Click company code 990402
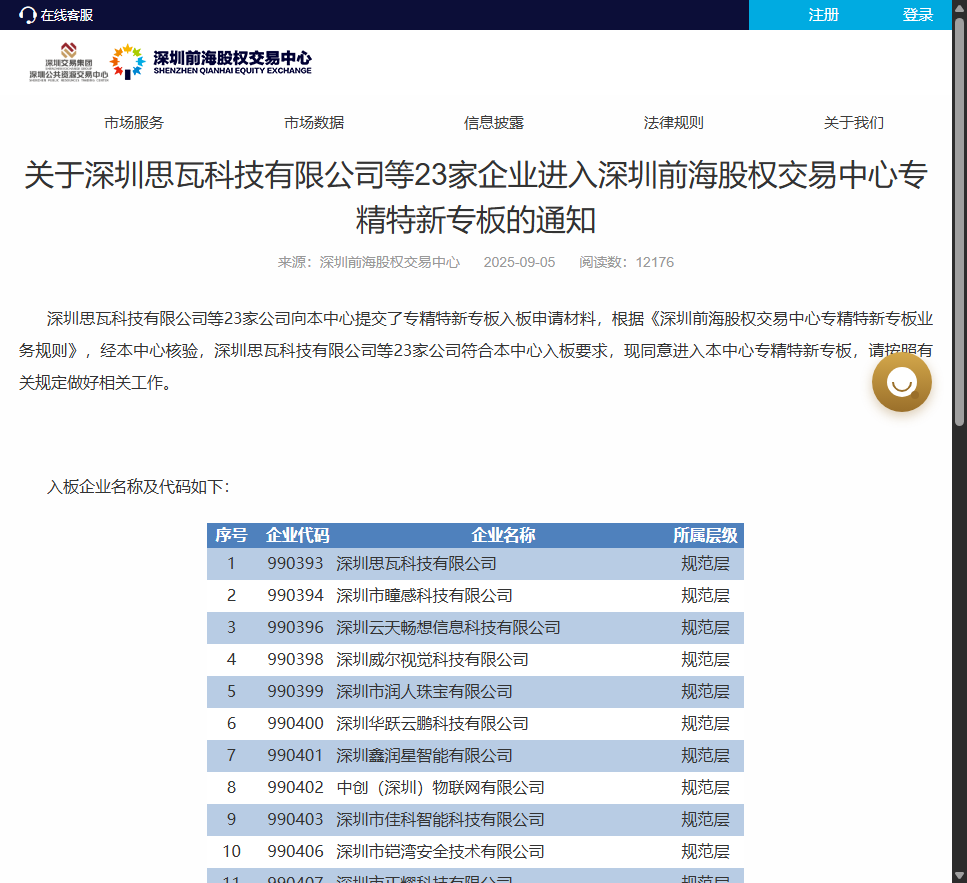The height and width of the screenshot is (883, 967). [x=295, y=788]
